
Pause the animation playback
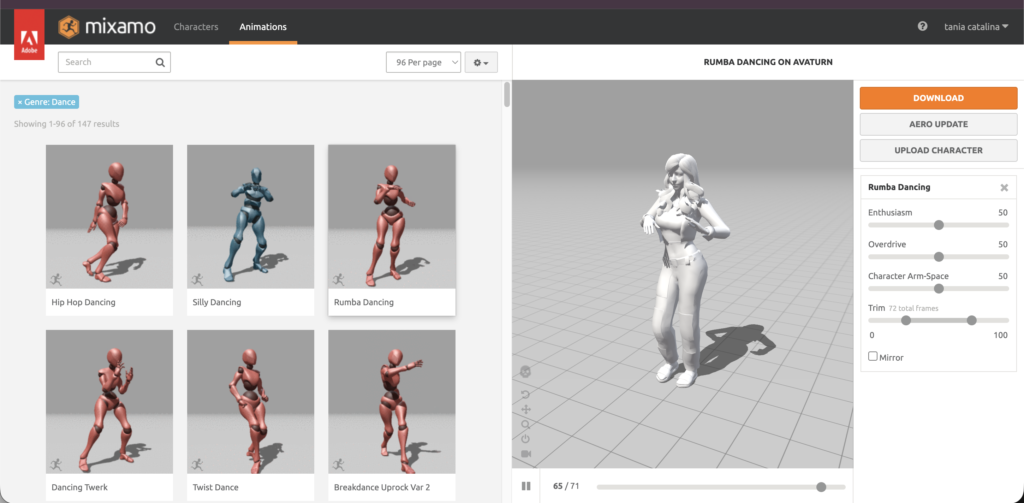pyautogui.click(x=526, y=486)
